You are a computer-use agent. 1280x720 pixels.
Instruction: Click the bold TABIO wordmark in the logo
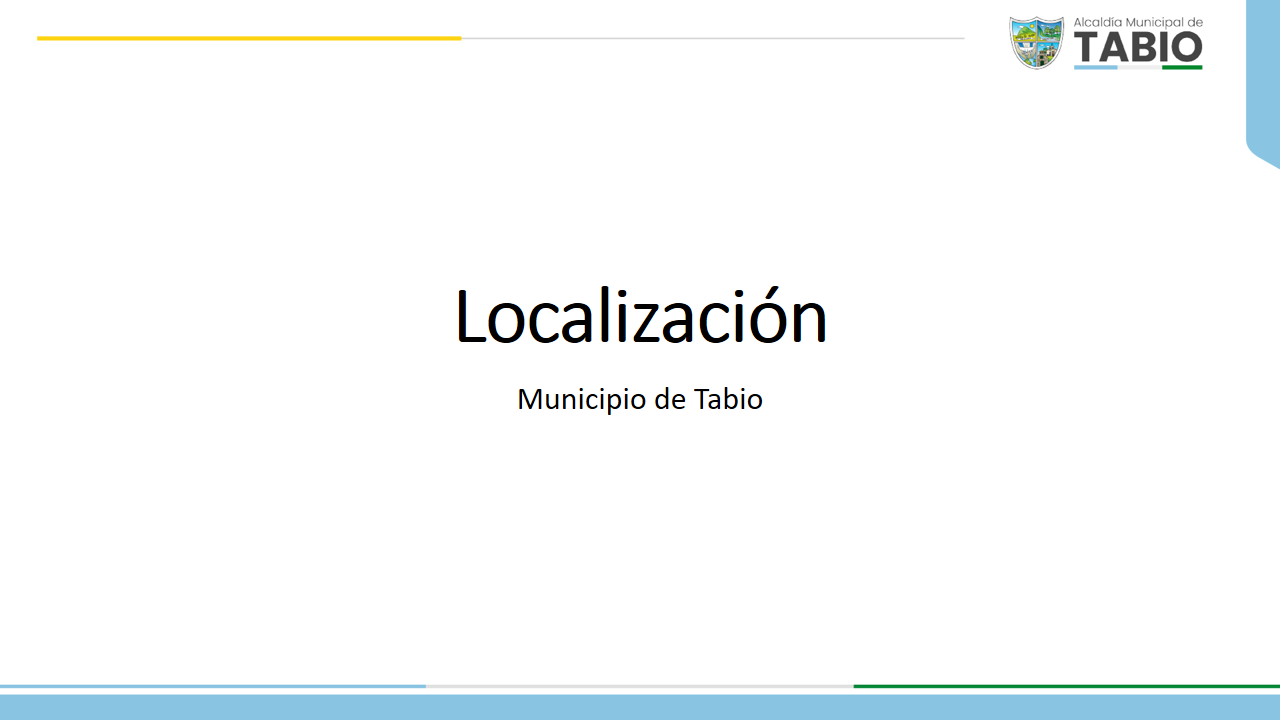pos(1138,47)
